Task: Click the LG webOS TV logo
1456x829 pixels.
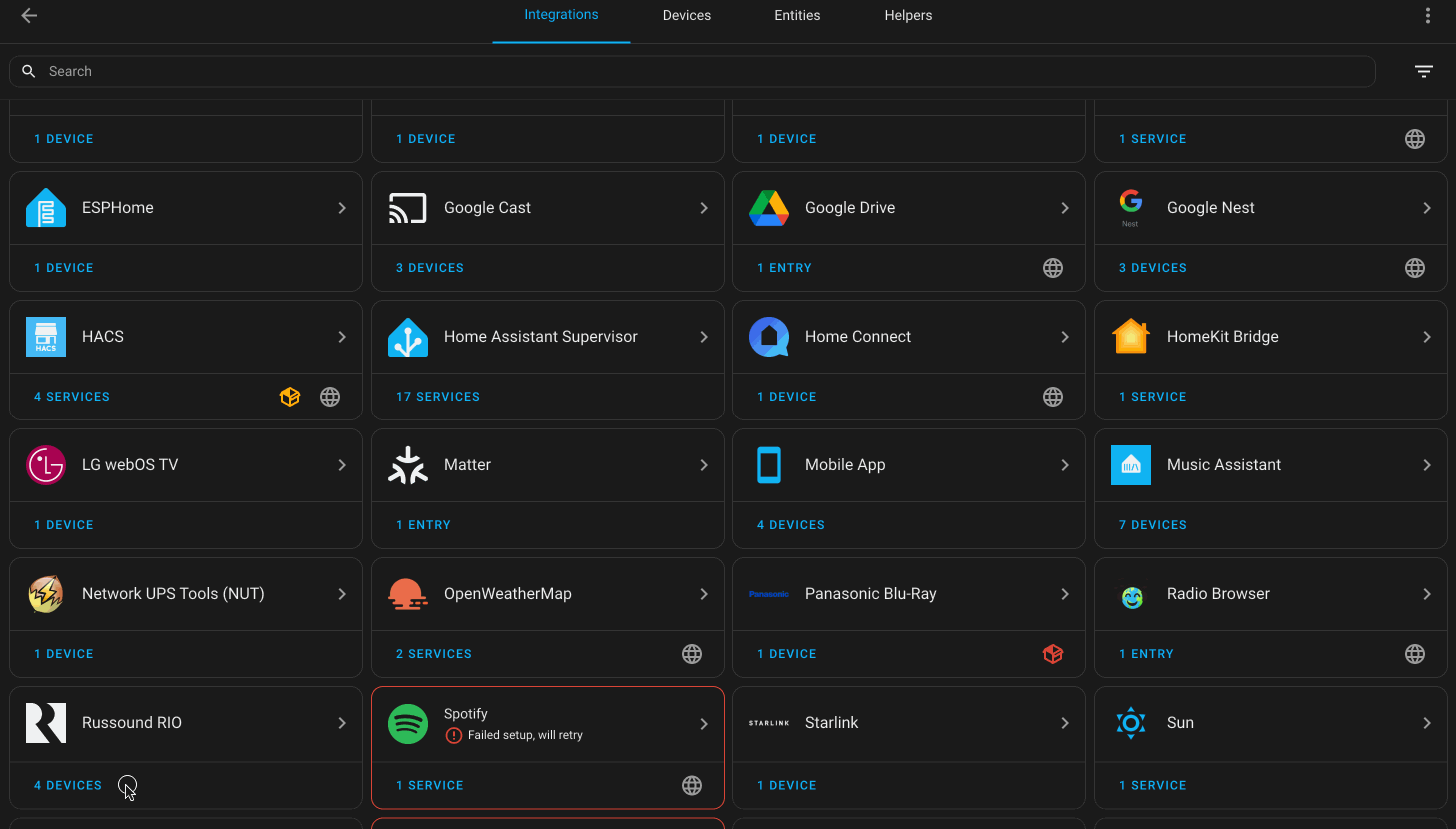Action: 46,465
